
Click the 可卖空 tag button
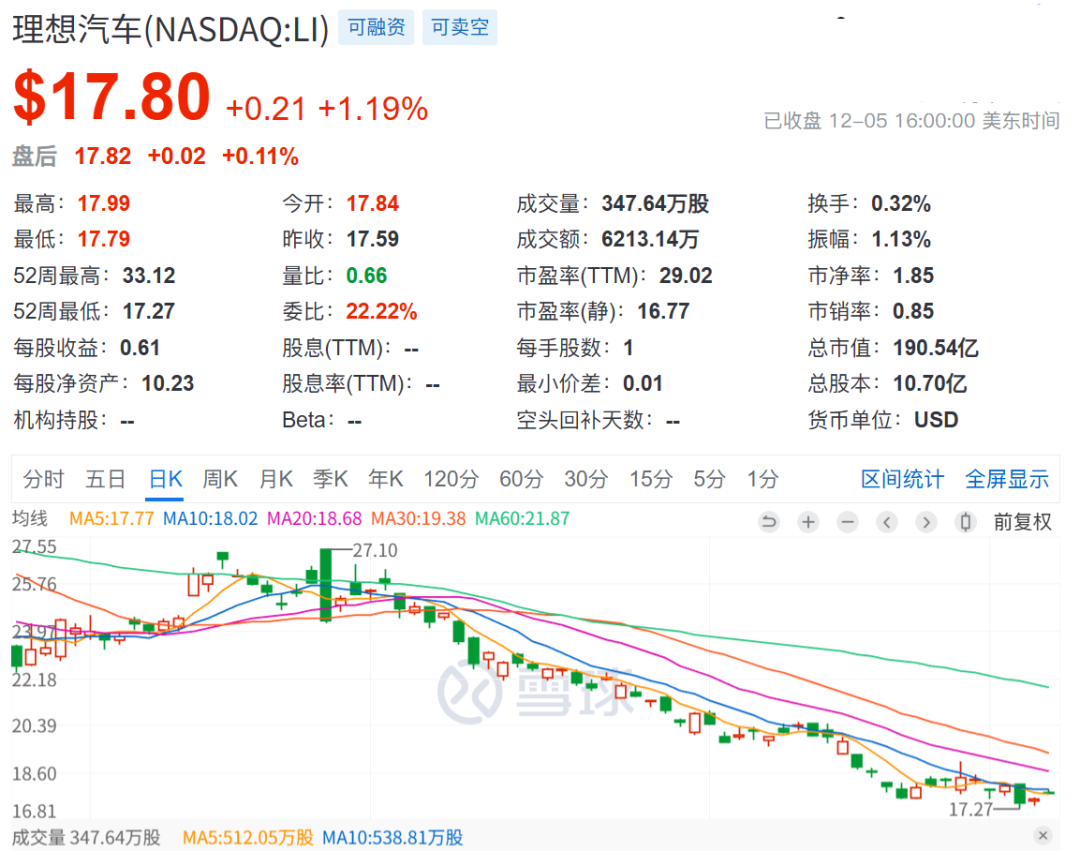(x=460, y=28)
